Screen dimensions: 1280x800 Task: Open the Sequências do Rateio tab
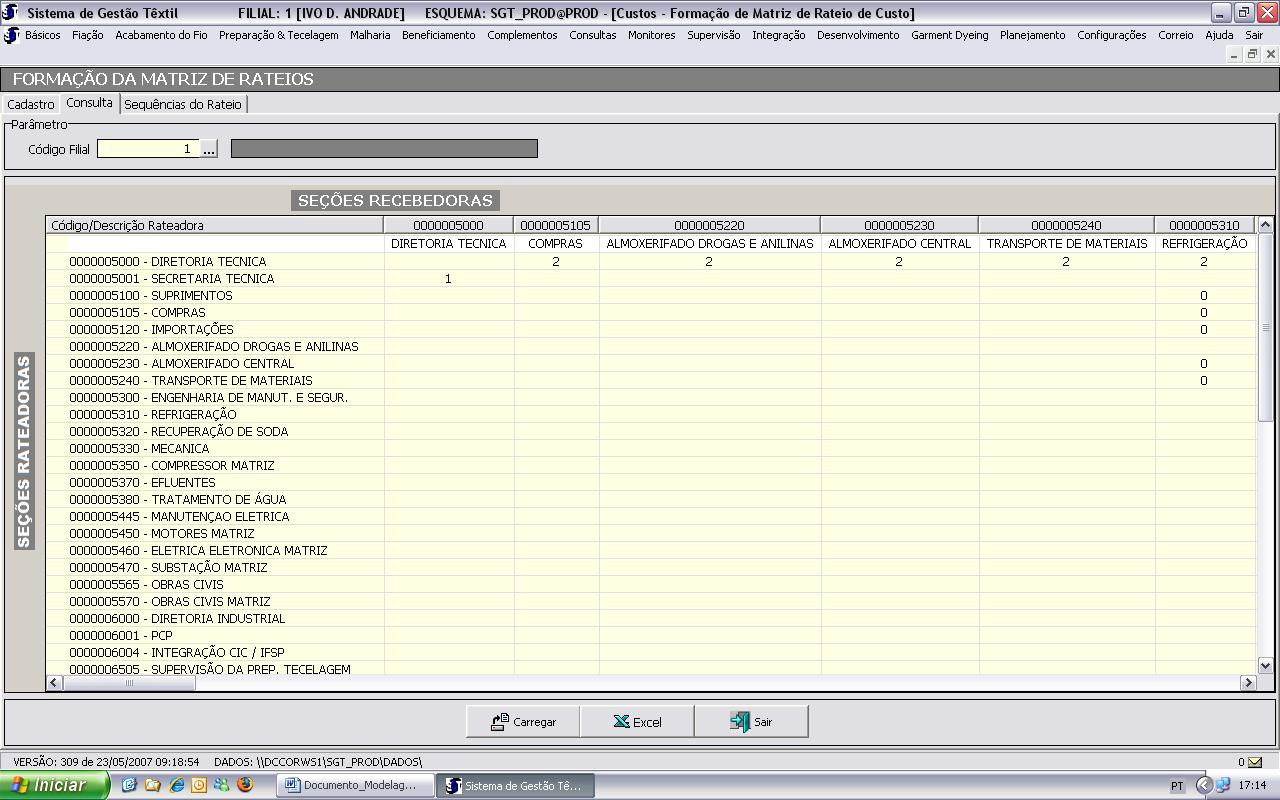tap(182, 104)
